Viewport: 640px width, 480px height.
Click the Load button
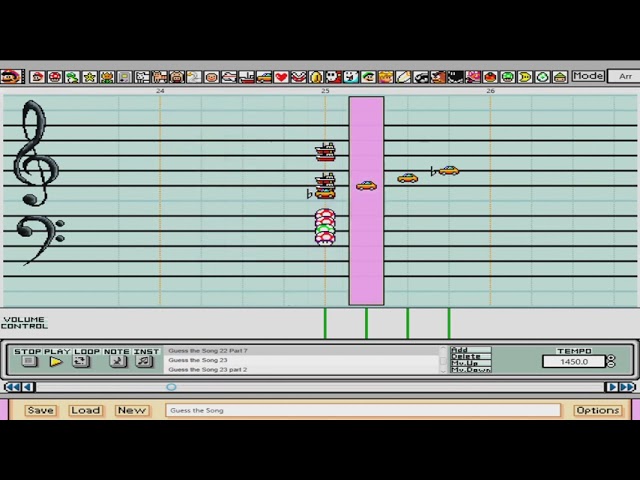[85, 410]
